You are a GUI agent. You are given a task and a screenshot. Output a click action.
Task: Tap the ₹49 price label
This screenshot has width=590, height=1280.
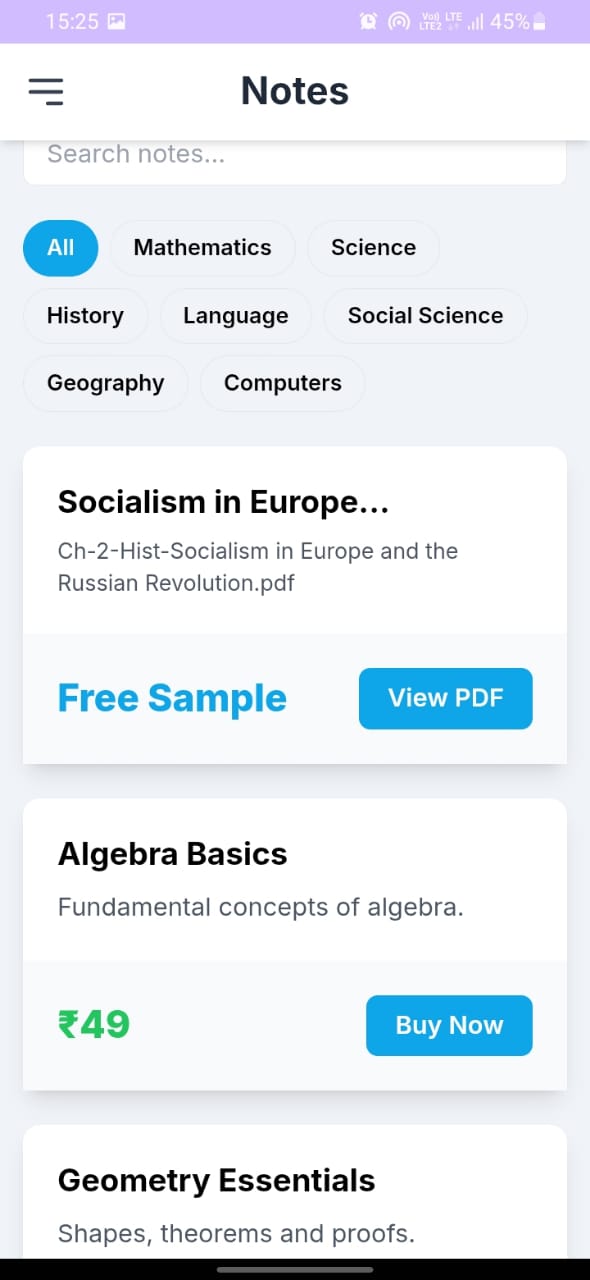coord(93,1024)
